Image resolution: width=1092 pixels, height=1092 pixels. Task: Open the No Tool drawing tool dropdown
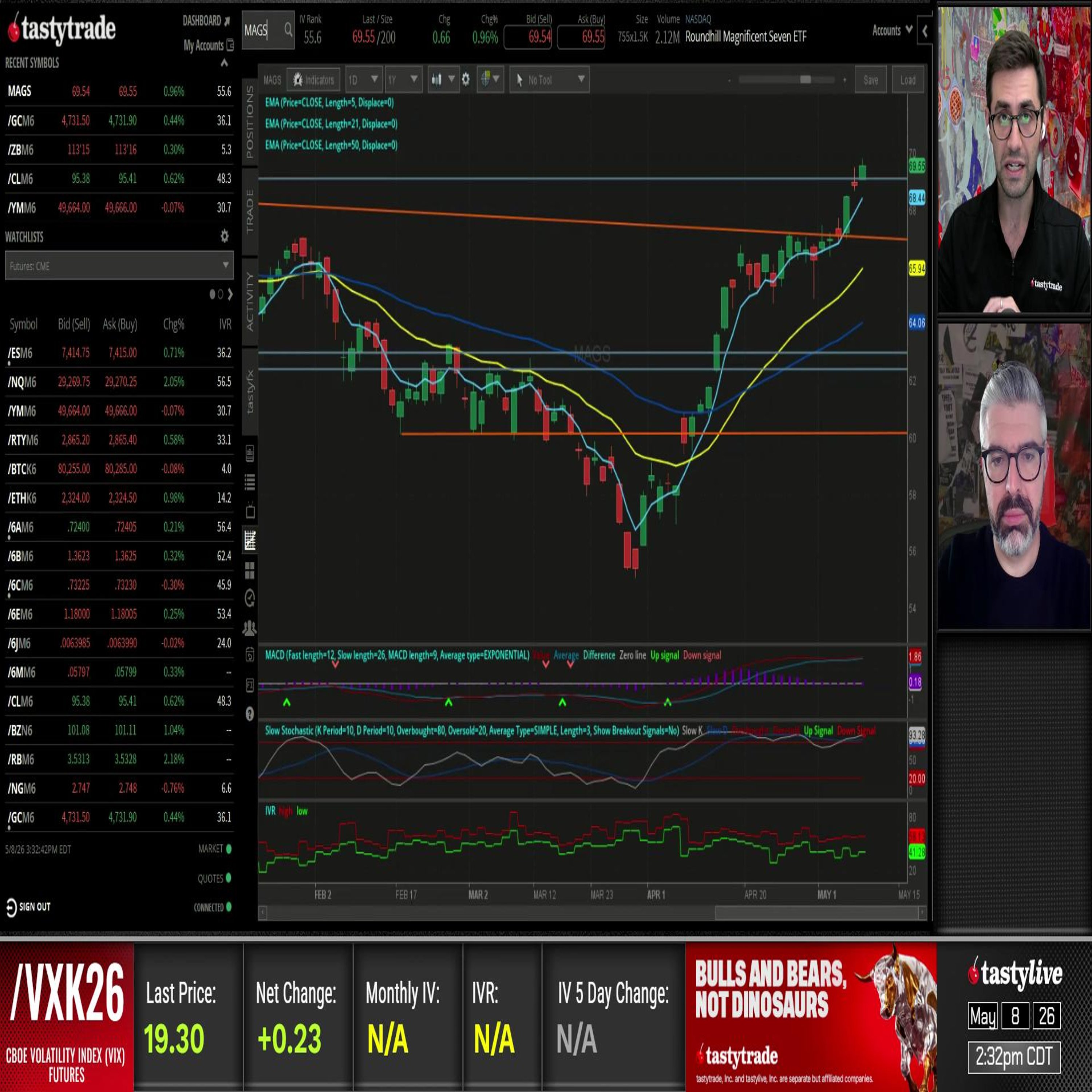549,80
